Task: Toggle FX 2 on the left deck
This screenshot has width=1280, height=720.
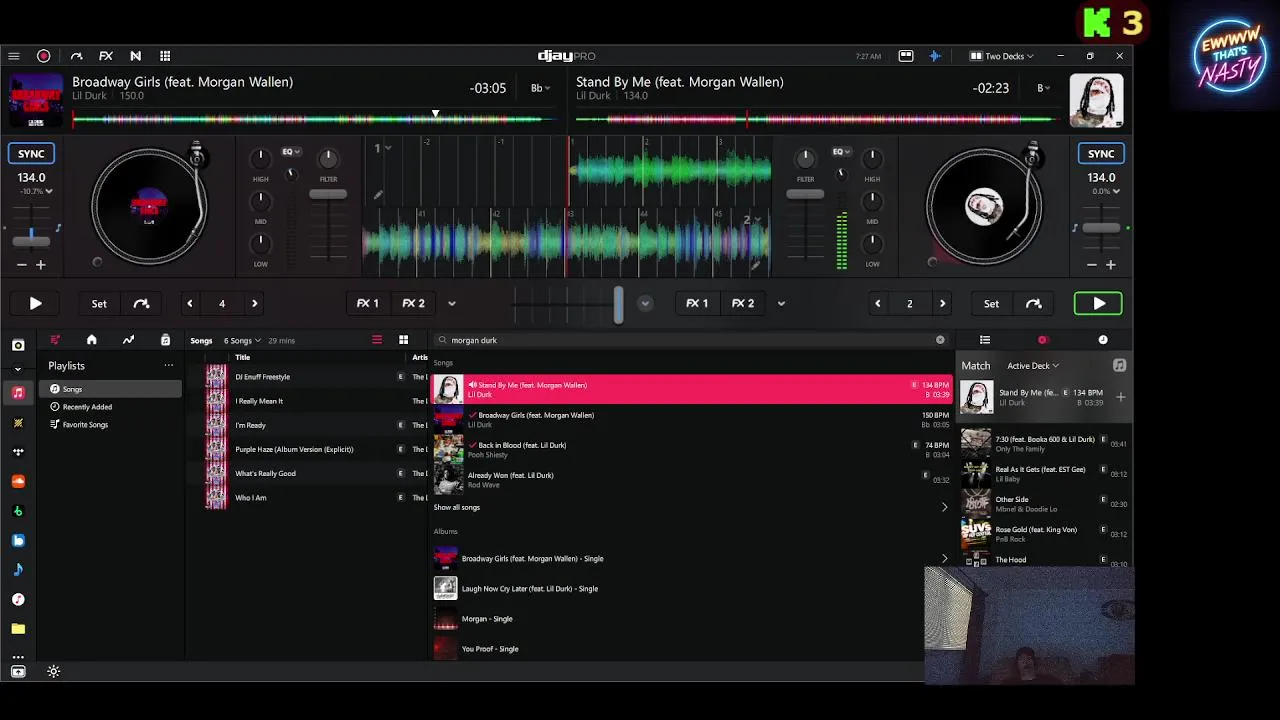Action: point(413,303)
